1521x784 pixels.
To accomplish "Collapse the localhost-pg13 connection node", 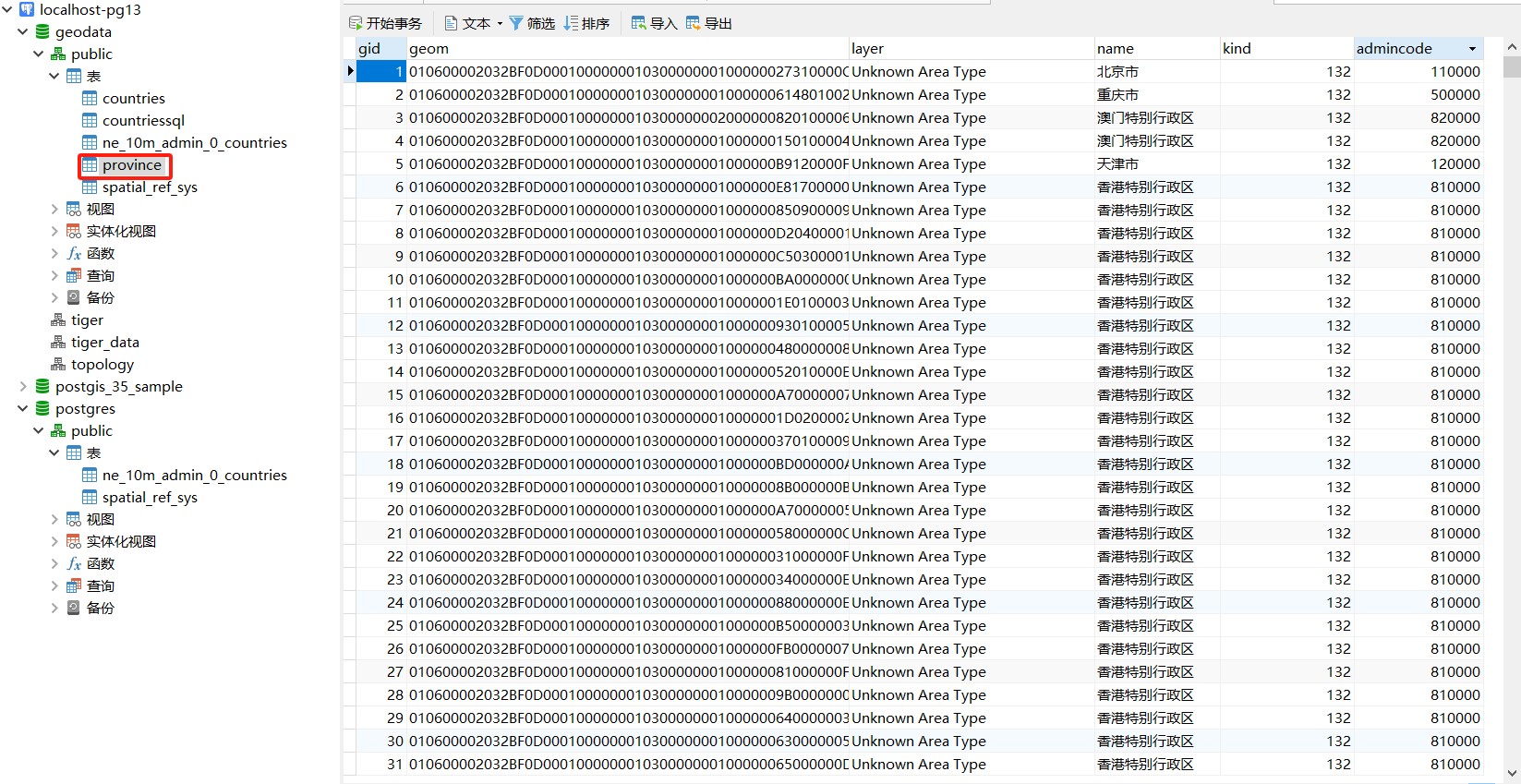I will tap(7, 9).
